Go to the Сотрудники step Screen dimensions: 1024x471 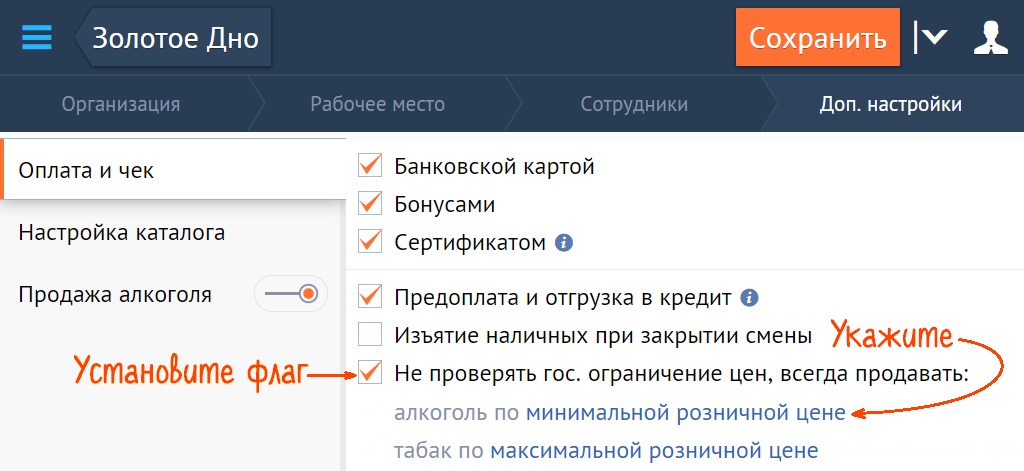pos(634,104)
